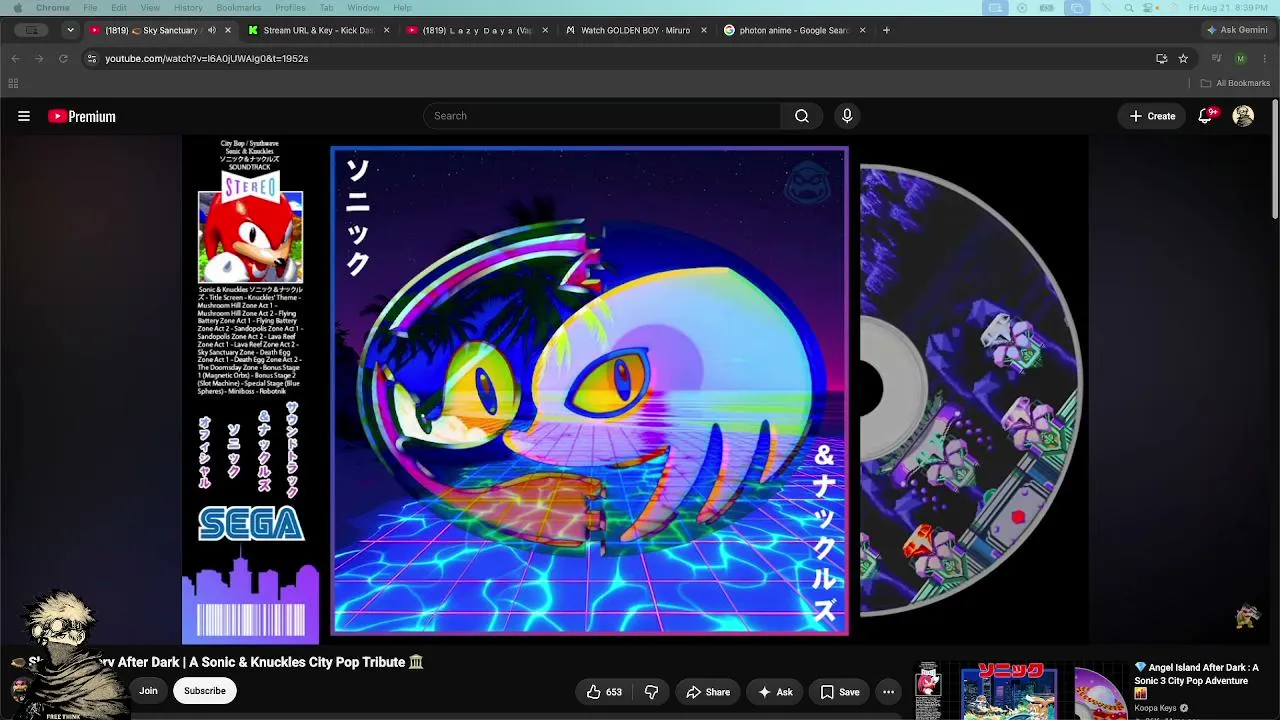
Task: Dislike the video with thumbs down
Action: tap(652, 692)
